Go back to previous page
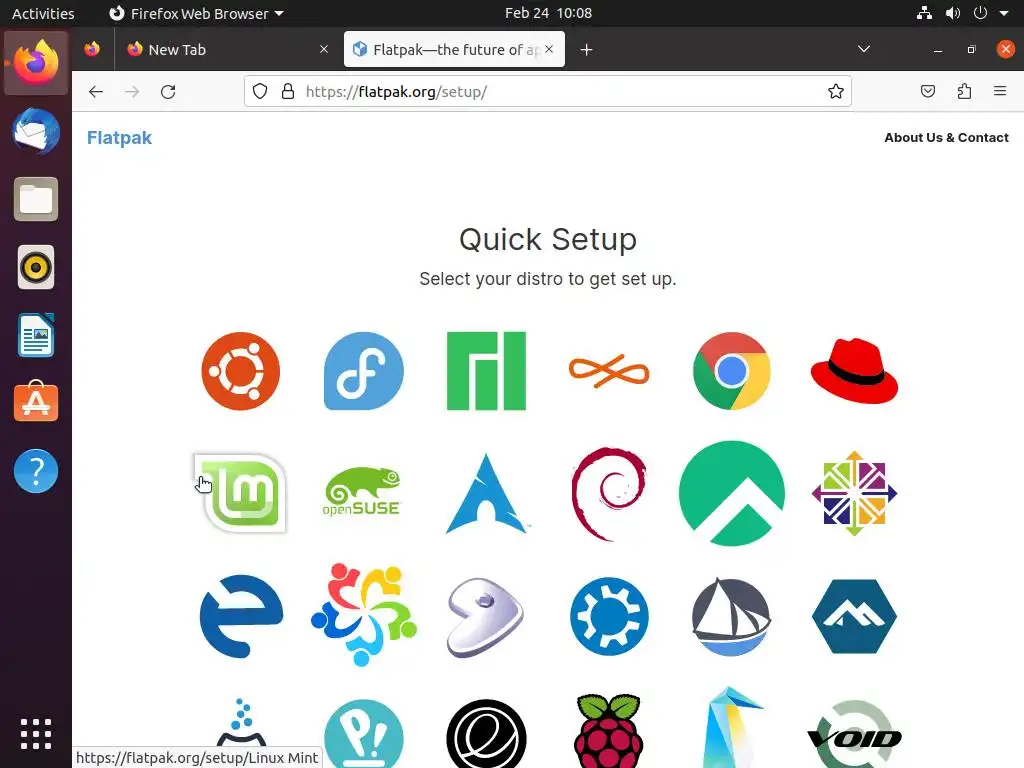This screenshot has width=1024, height=768. pyautogui.click(x=96, y=91)
